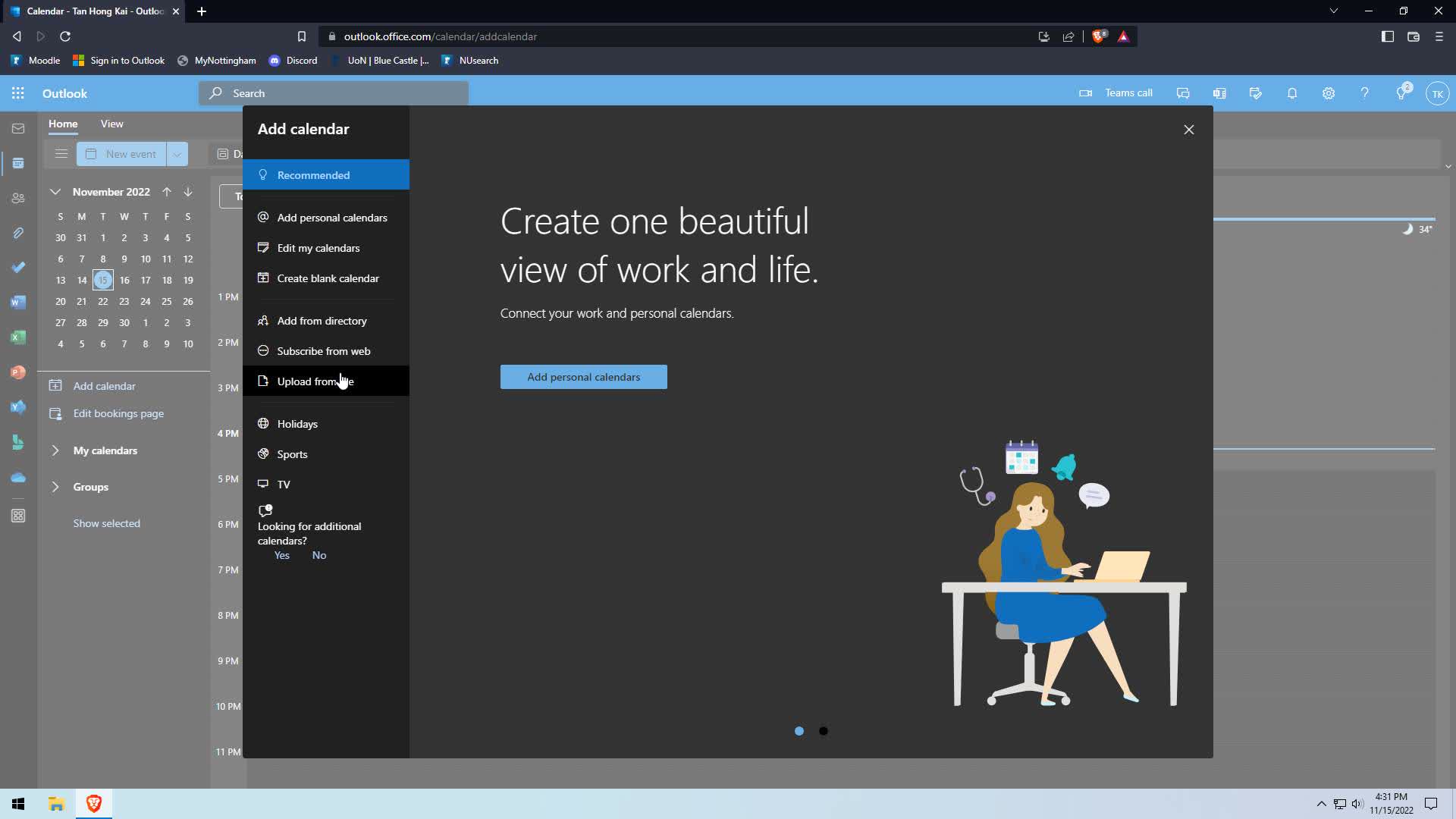Select November 23 in mini calendar

click(124, 301)
